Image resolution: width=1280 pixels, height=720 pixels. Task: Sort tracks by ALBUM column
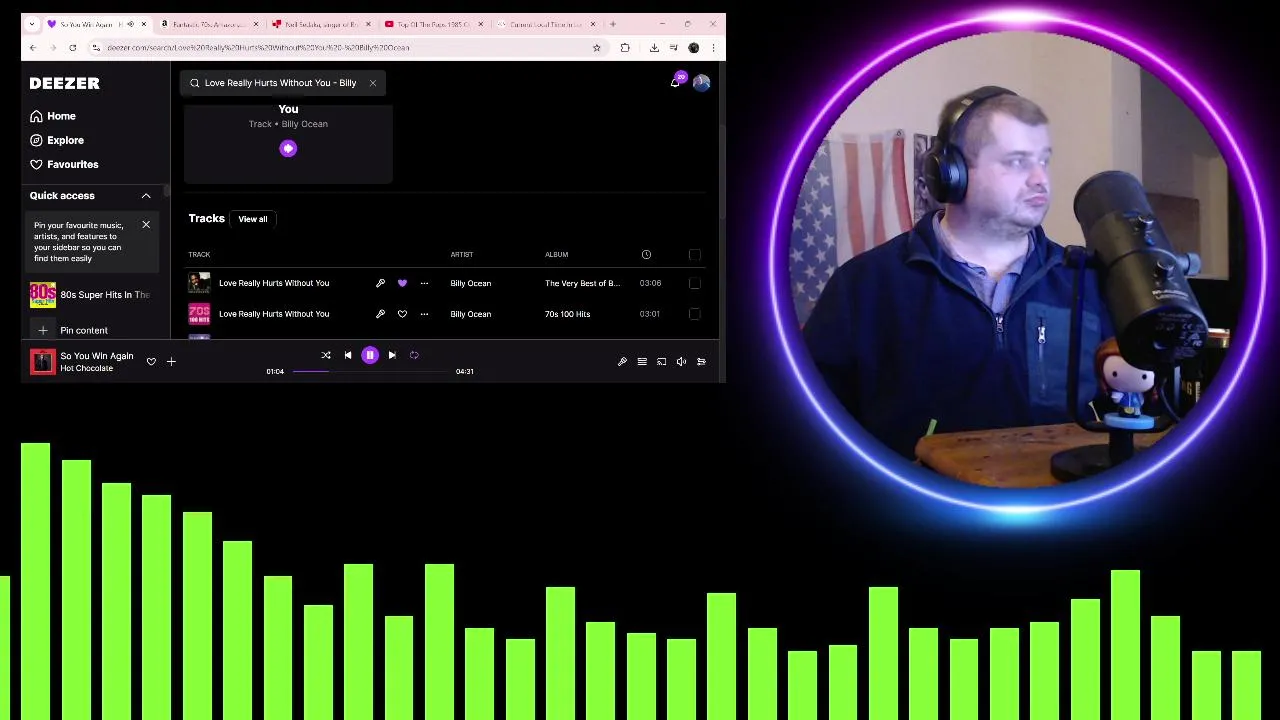(556, 255)
